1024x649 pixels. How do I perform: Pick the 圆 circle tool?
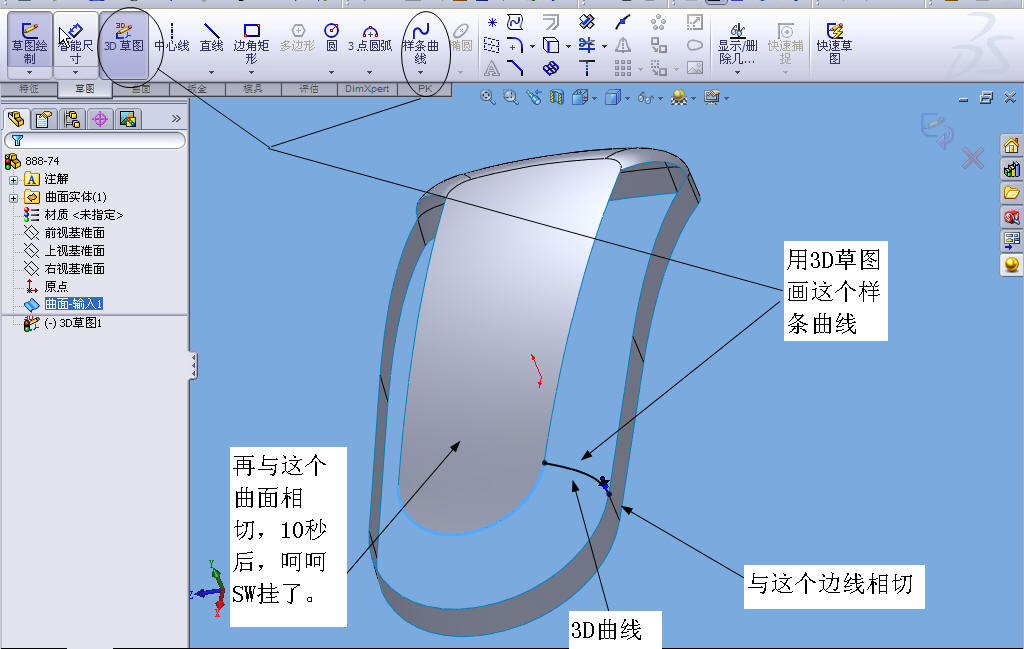[x=332, y=38]
